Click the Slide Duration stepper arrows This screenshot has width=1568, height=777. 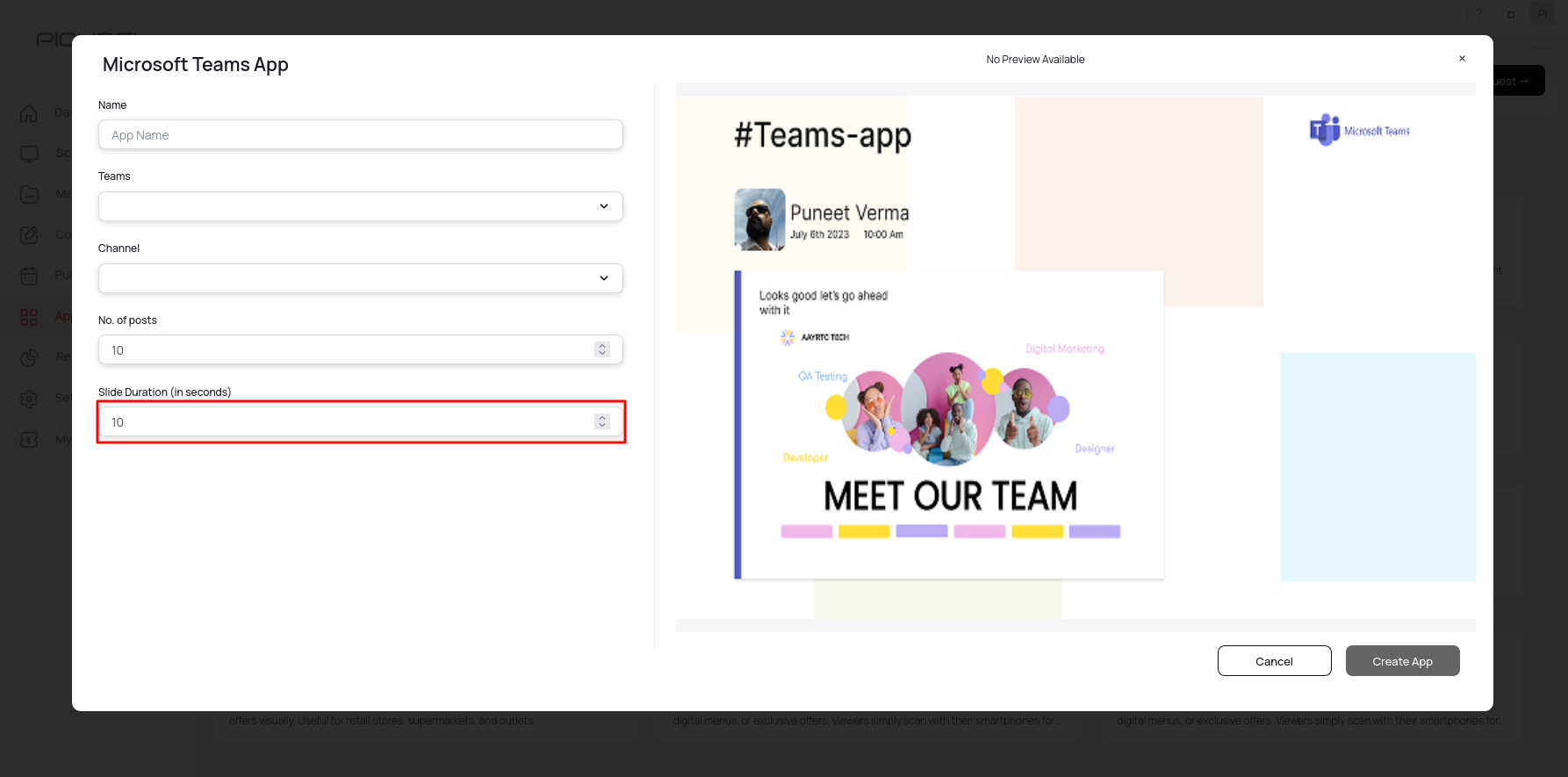[x=602, y=421]
